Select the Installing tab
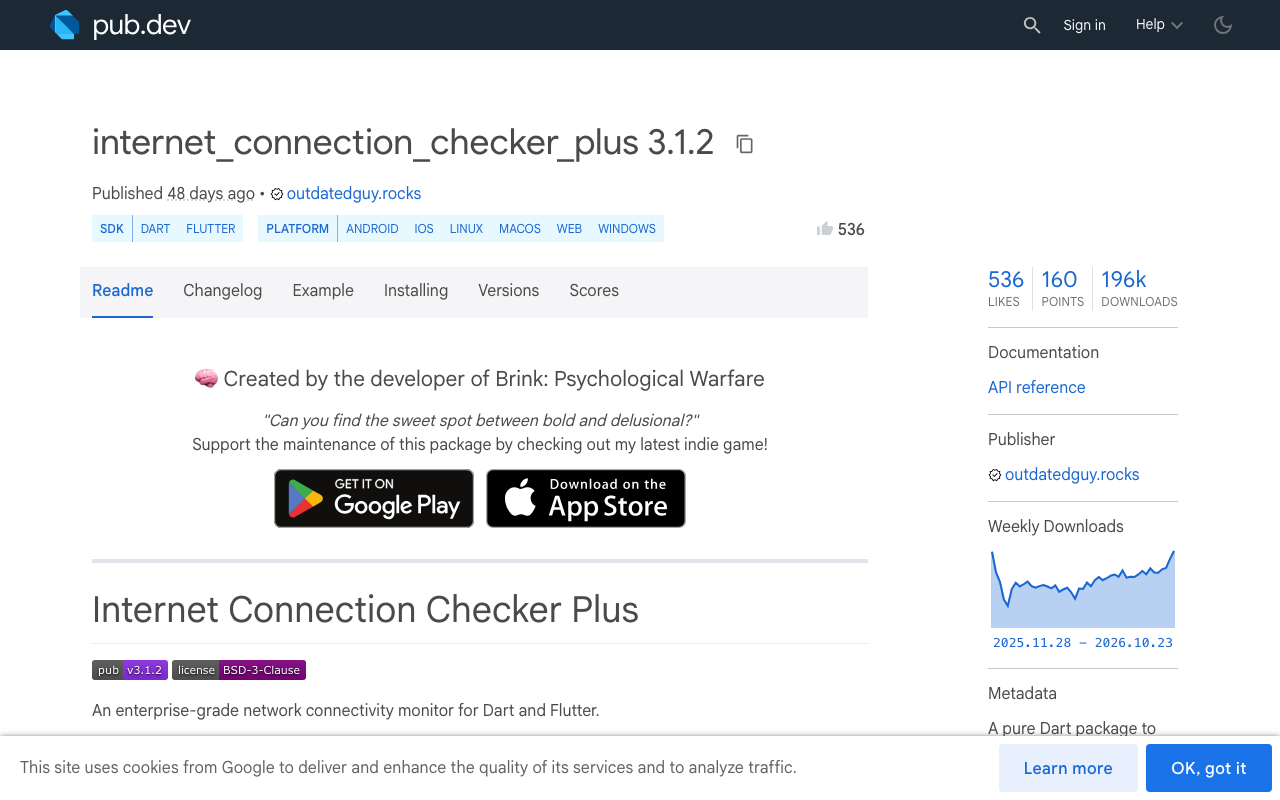Image resolution: width=1280 pixels, height=800 pixels. click(x=416, y=291)
